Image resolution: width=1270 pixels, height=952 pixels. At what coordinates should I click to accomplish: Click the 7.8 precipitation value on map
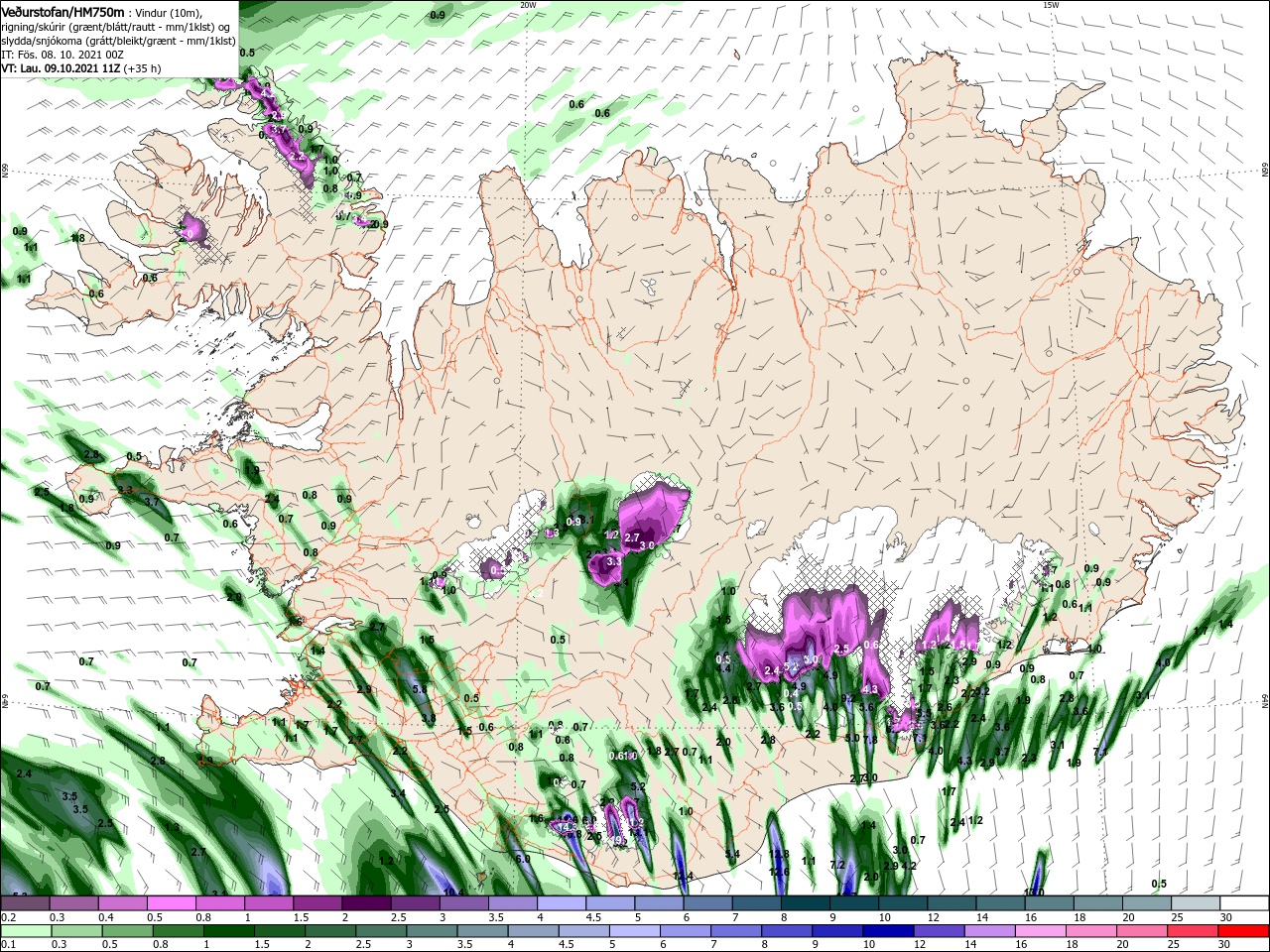point(869,739)
